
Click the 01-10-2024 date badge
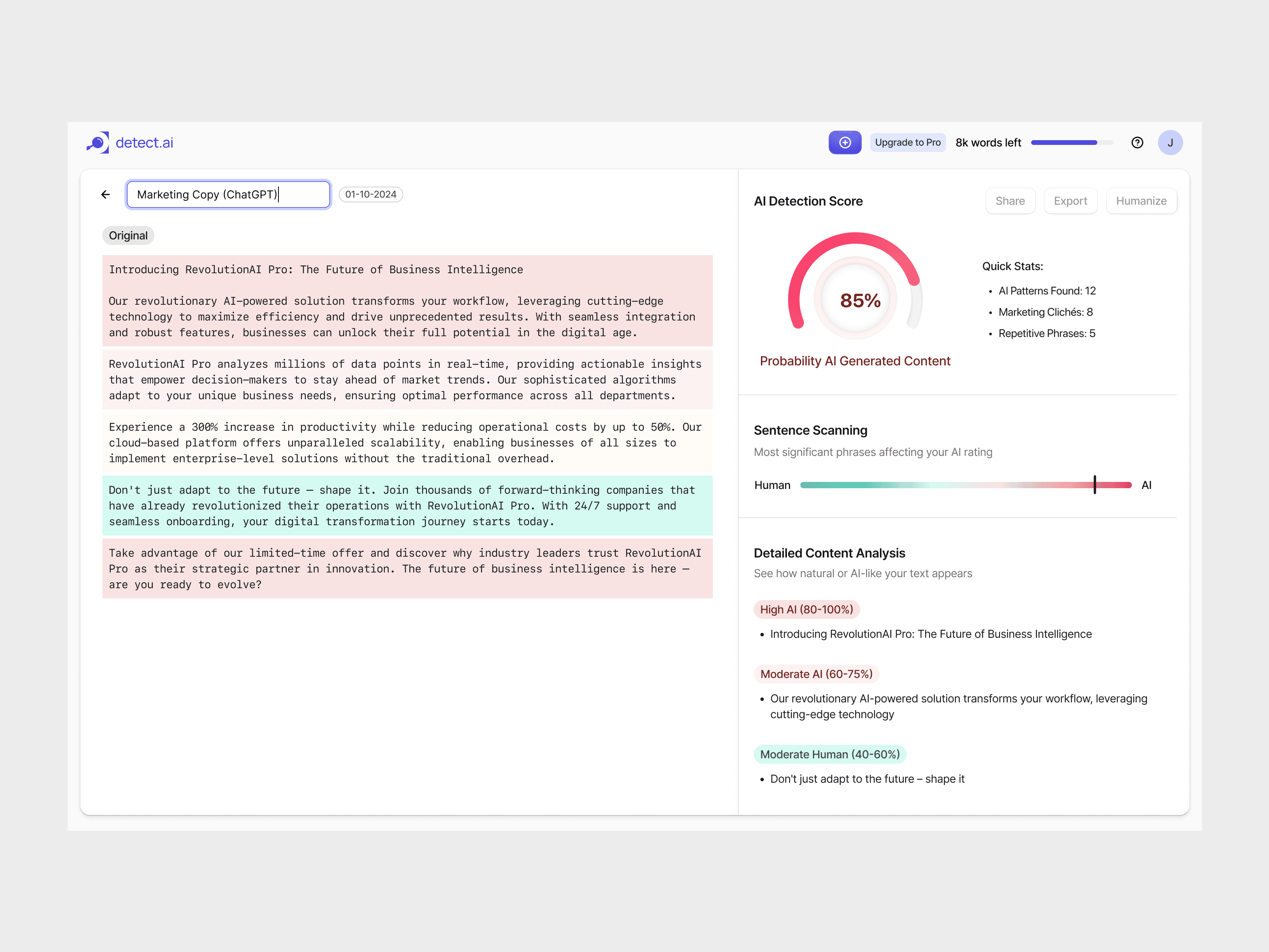[371, 194]
